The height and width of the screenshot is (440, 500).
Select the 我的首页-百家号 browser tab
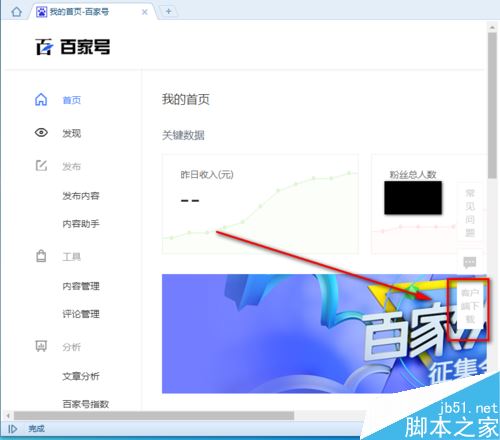point(92,12)
